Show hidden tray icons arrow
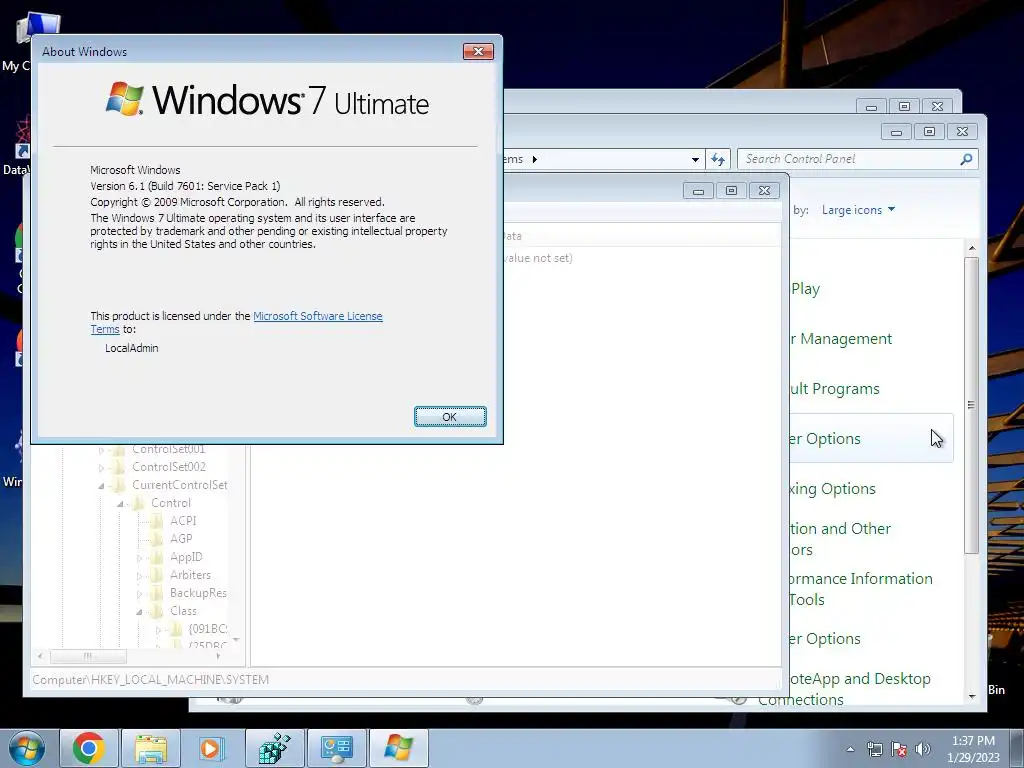 pyautogui.click(x=850, y=749)
